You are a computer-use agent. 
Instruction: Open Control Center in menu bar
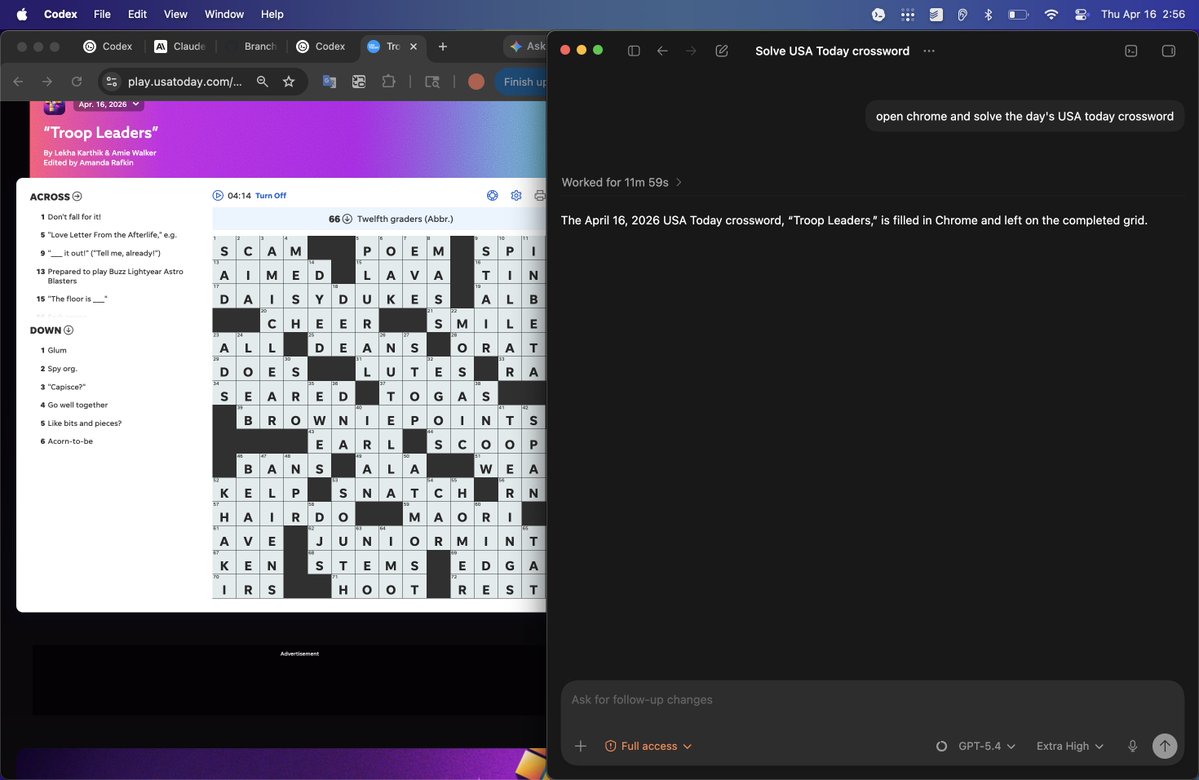(1081, 15)
